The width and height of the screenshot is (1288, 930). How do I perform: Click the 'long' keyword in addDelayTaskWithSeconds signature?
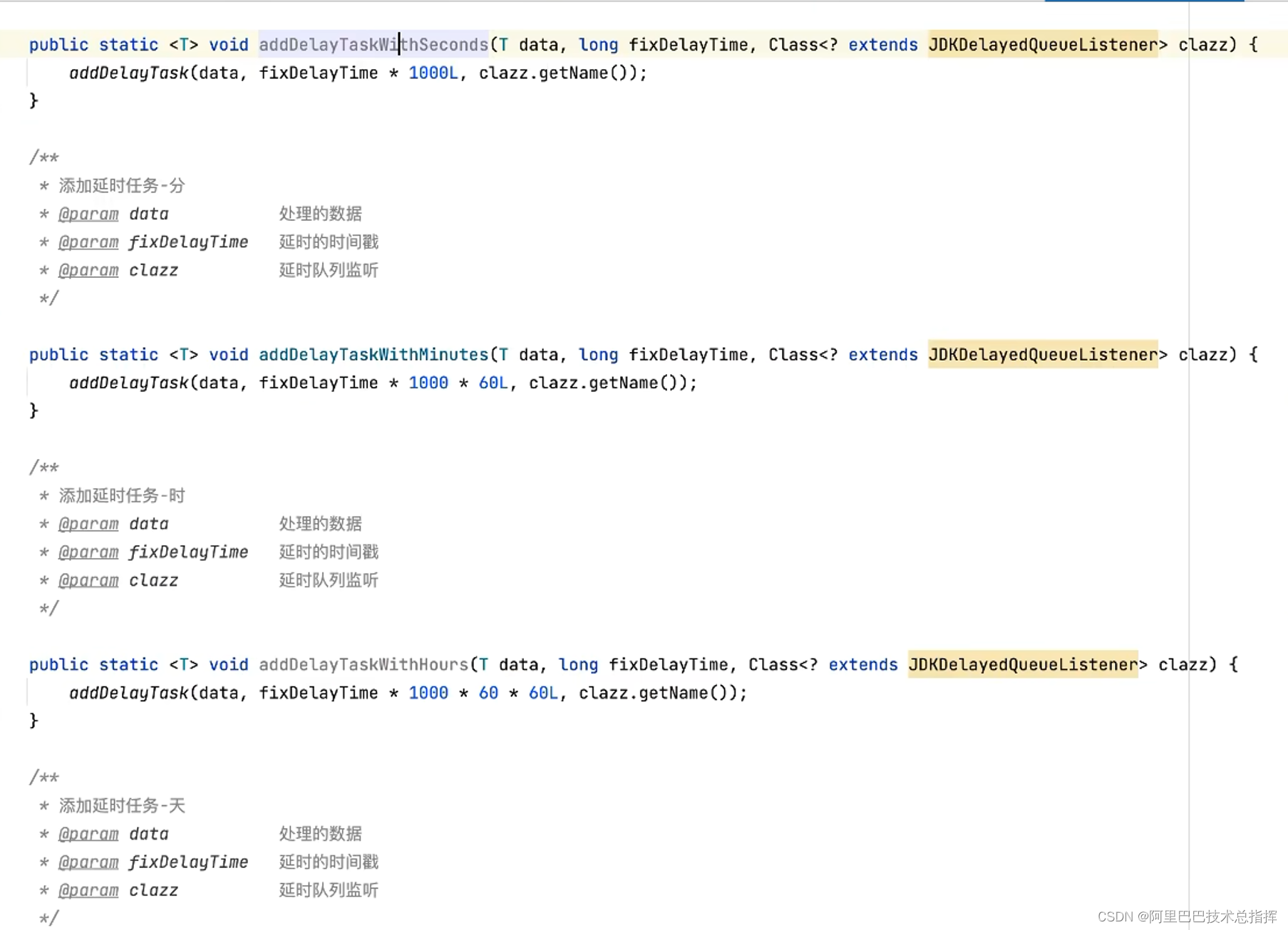tap(598, 45)
